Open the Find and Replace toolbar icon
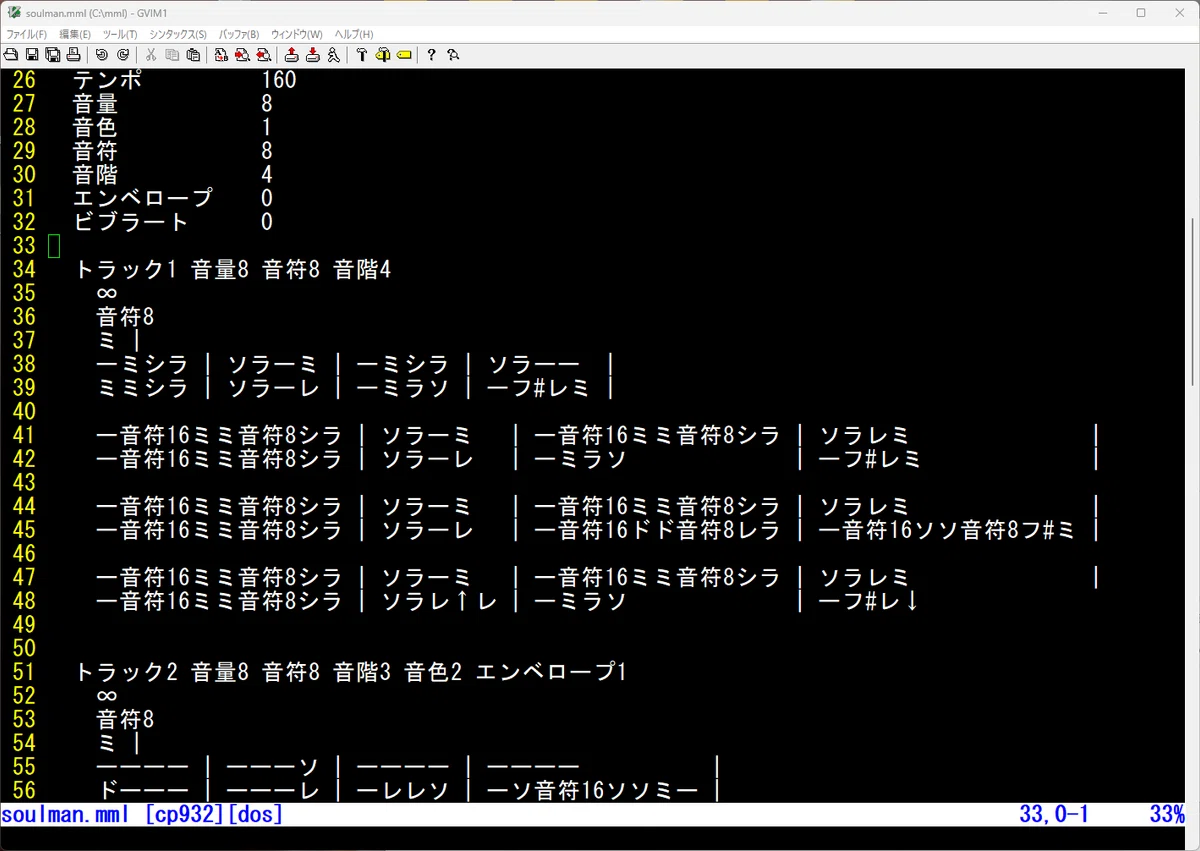This screenshot has width=1200, height=851. tap(221, 54)
